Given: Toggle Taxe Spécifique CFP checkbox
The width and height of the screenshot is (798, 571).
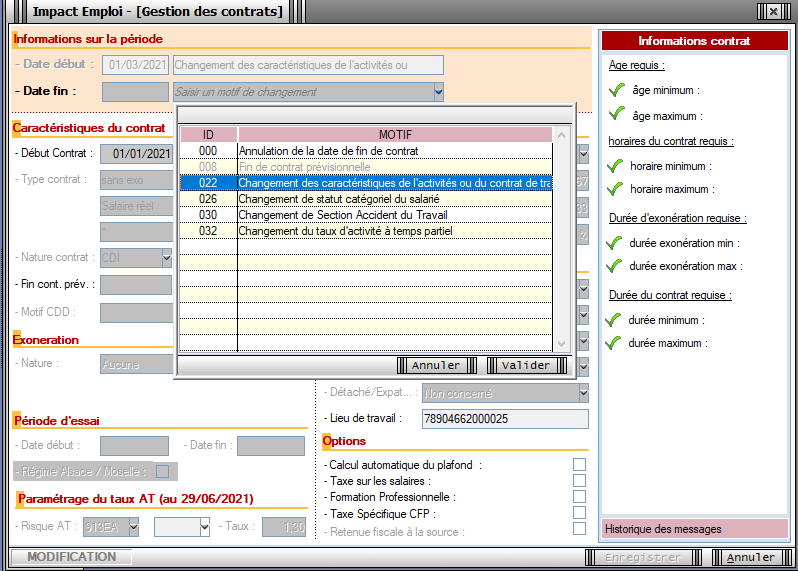Looking at the screenshot, I should click(579, 512).
